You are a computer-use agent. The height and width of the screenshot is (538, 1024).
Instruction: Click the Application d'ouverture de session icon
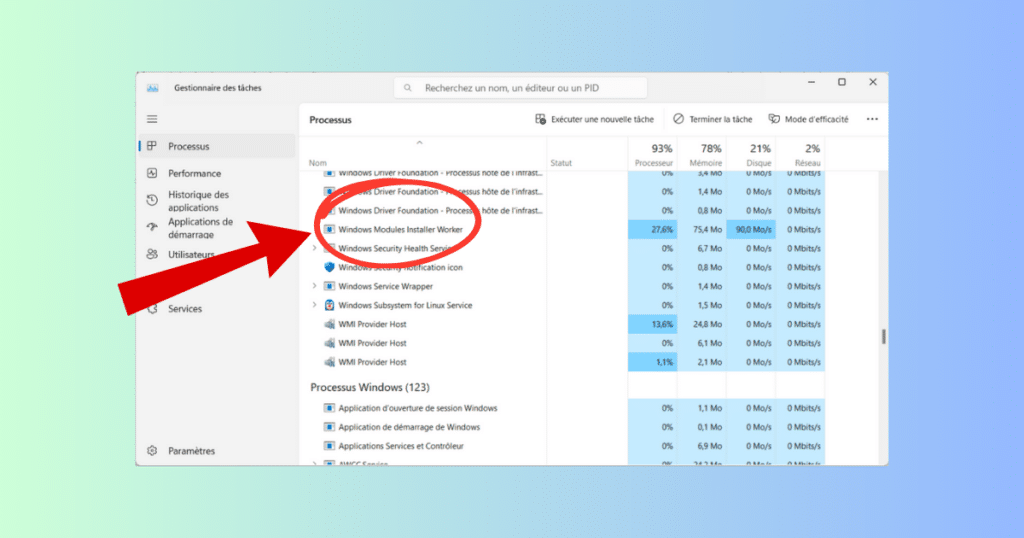click(x=329, y=408)
